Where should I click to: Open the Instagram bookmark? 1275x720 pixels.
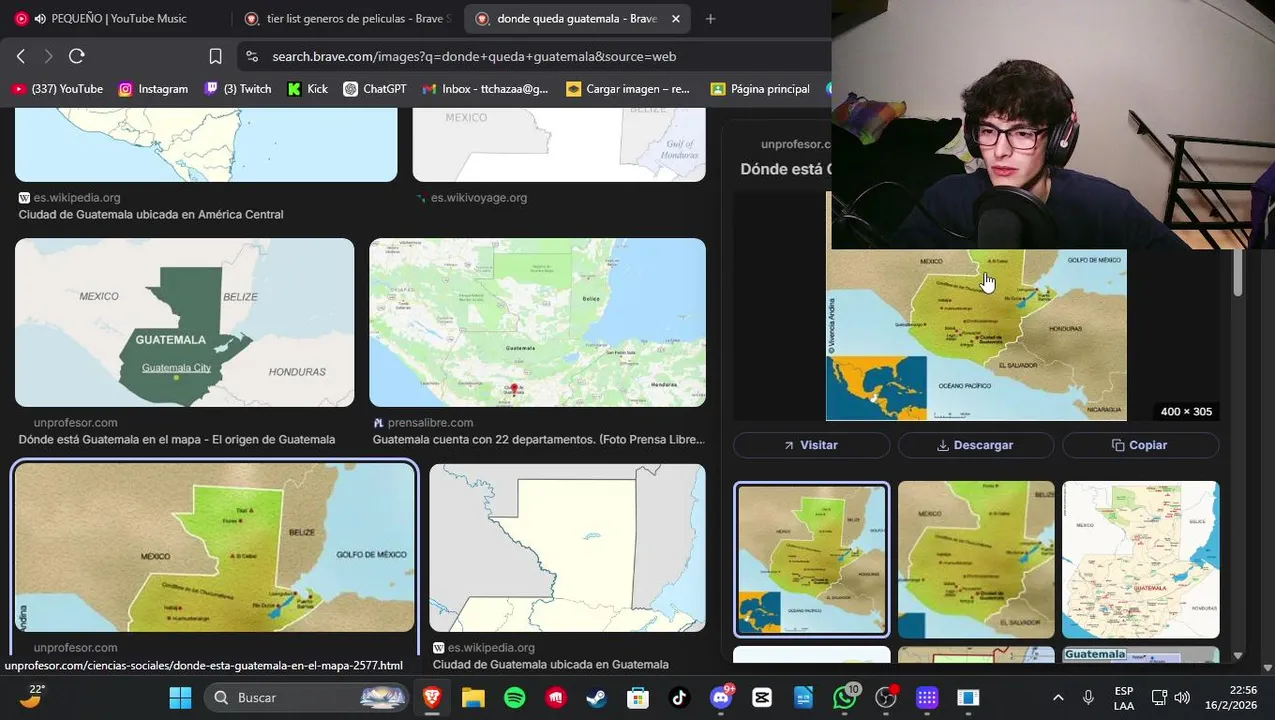(154, 89)
